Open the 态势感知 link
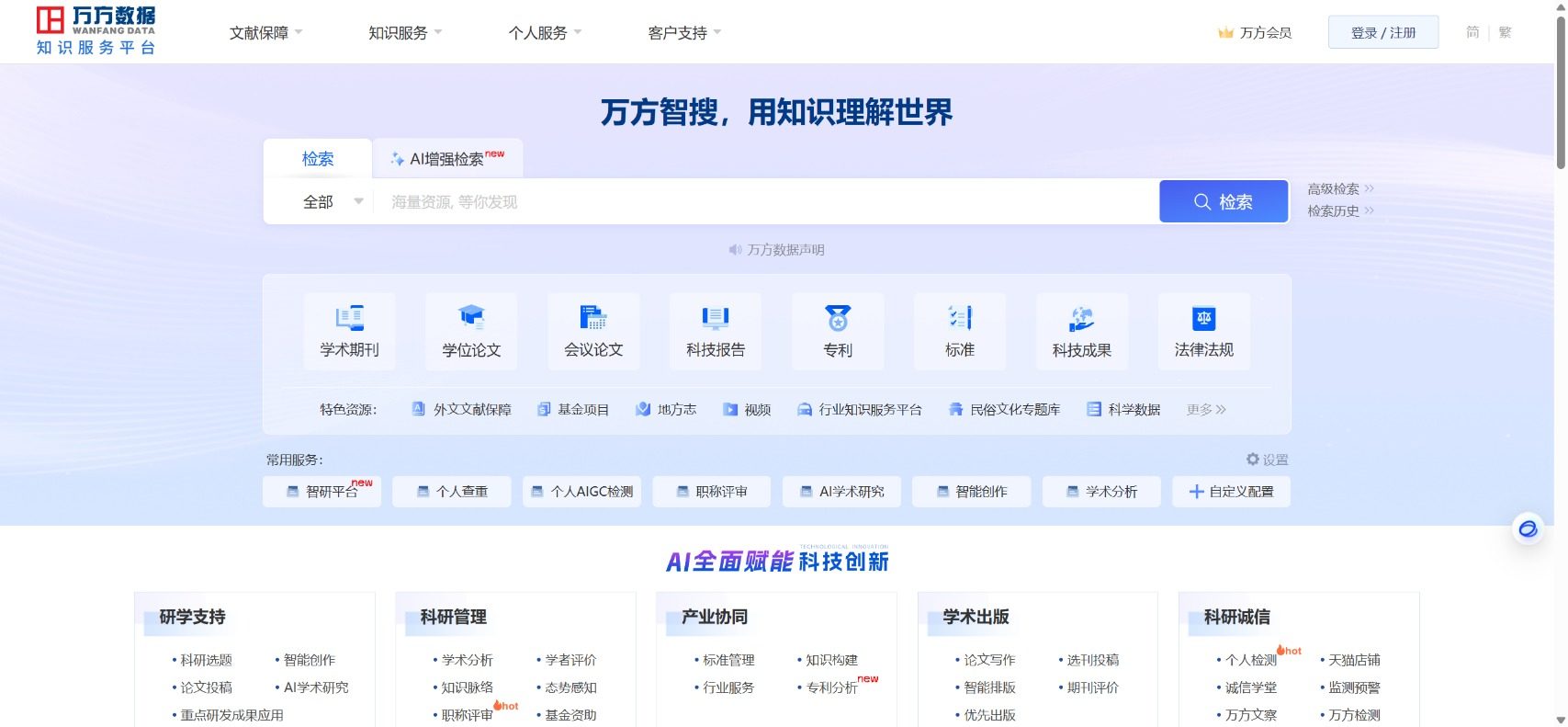The image size is (1568, 727). tap(570, 687)
